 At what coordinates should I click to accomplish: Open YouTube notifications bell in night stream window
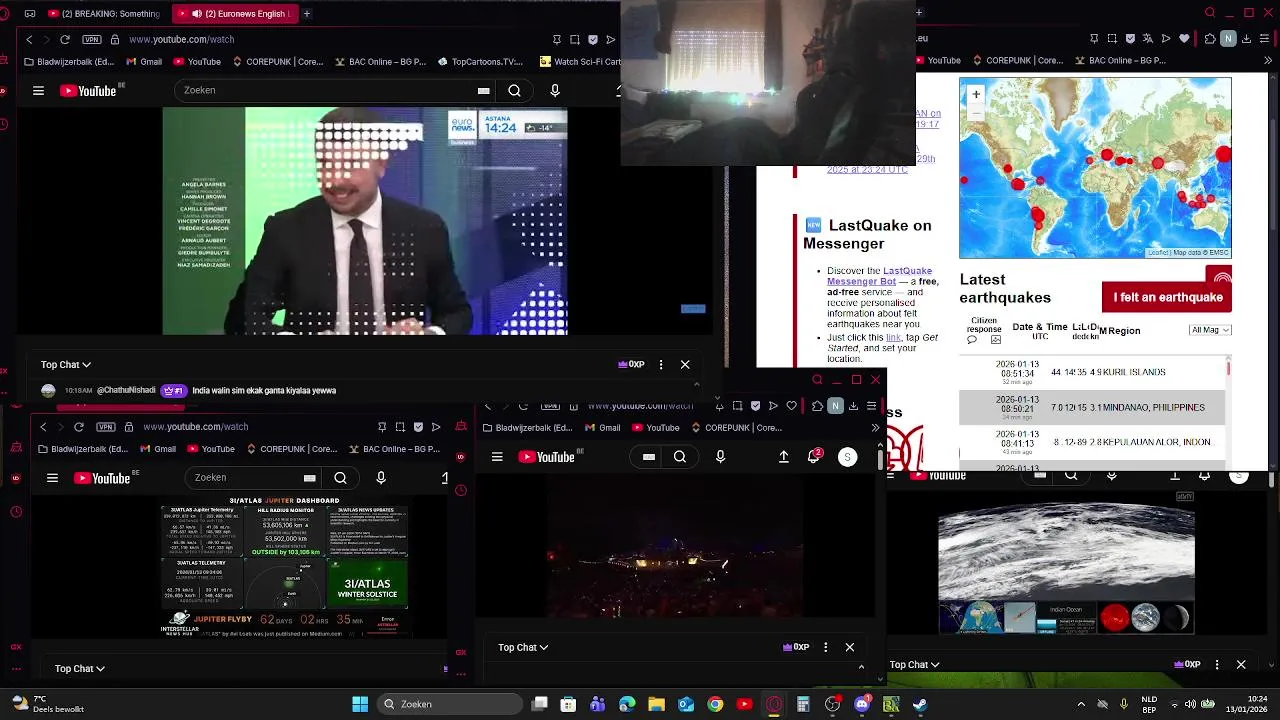pyautogui.click(x=814, y=457)
